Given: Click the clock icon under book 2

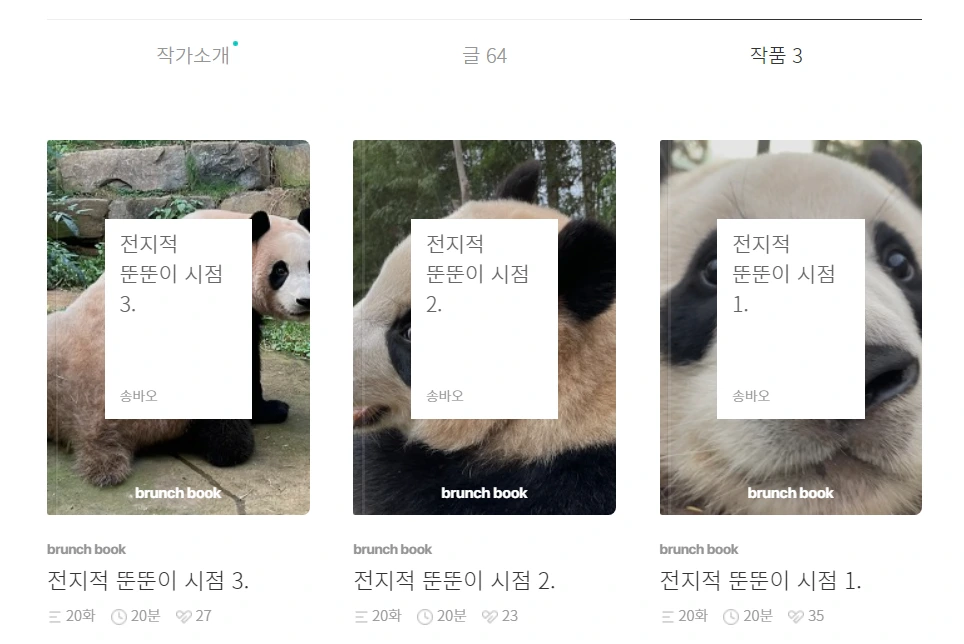Looking at the screenshot, I should pos(425,616).
